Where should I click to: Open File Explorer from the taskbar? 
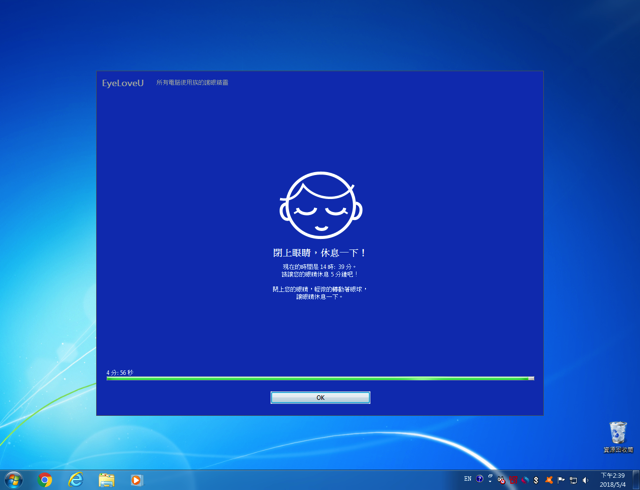[x=106, y=480]
